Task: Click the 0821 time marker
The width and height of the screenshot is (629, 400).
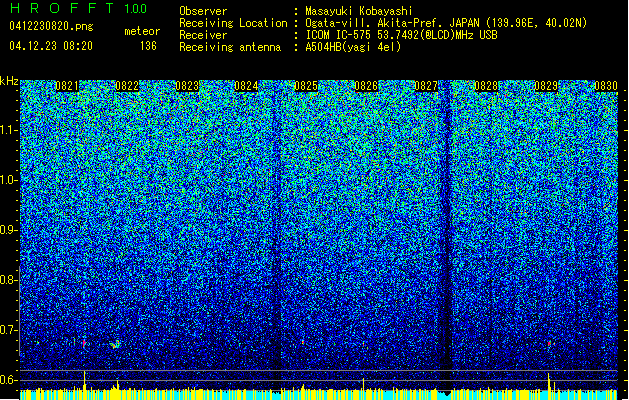Action: tap(67, 86)
